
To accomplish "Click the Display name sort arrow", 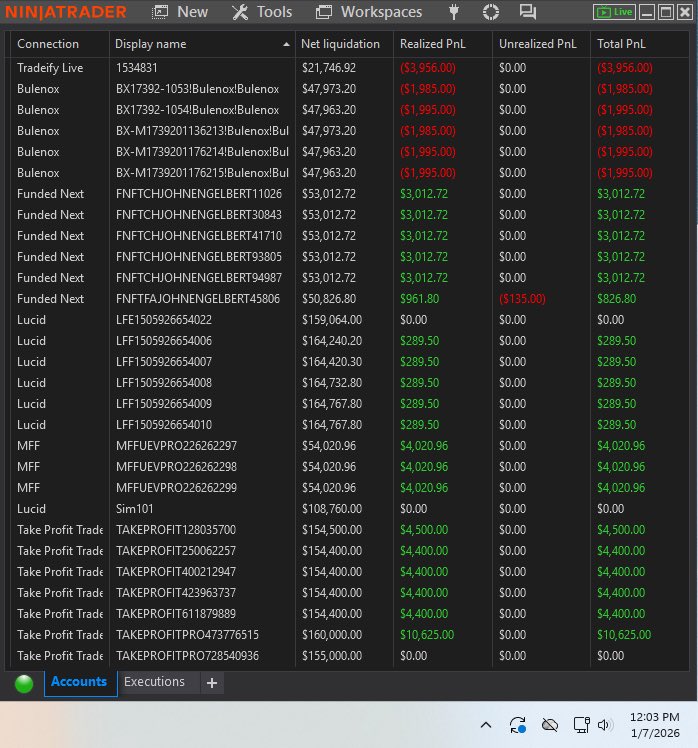I will 286,44.
